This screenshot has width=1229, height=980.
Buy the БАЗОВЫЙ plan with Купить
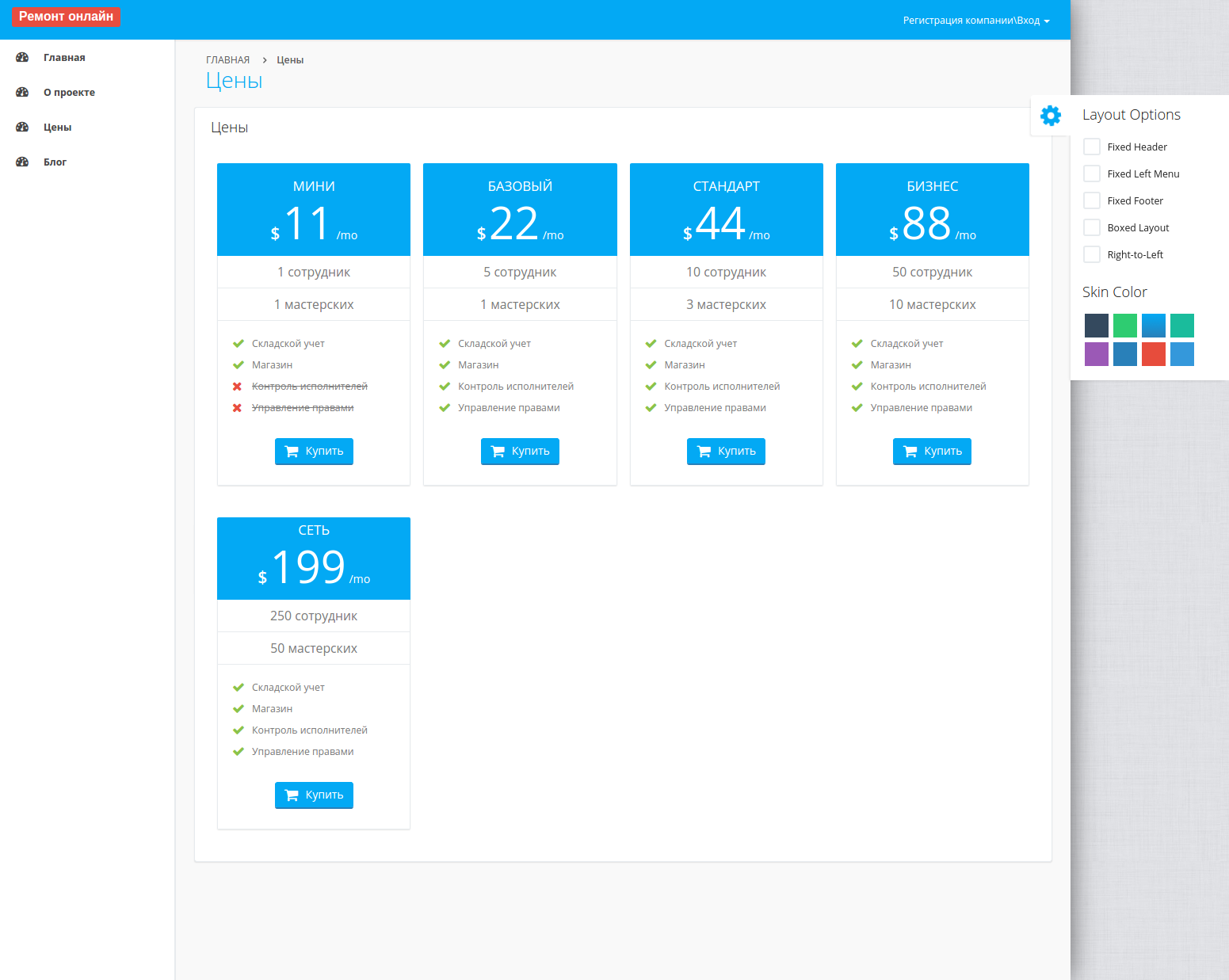coord(520,452)
